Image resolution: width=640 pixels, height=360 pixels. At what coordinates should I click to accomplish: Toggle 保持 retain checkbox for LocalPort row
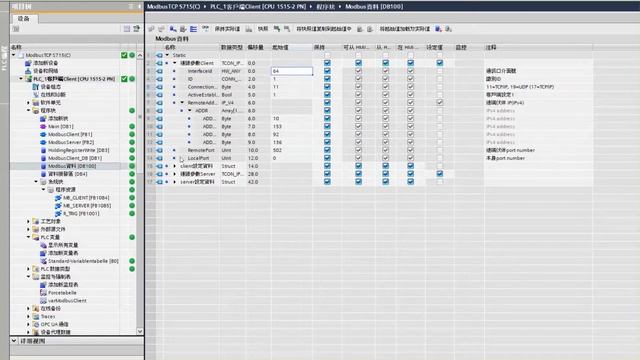click(327, 158)
